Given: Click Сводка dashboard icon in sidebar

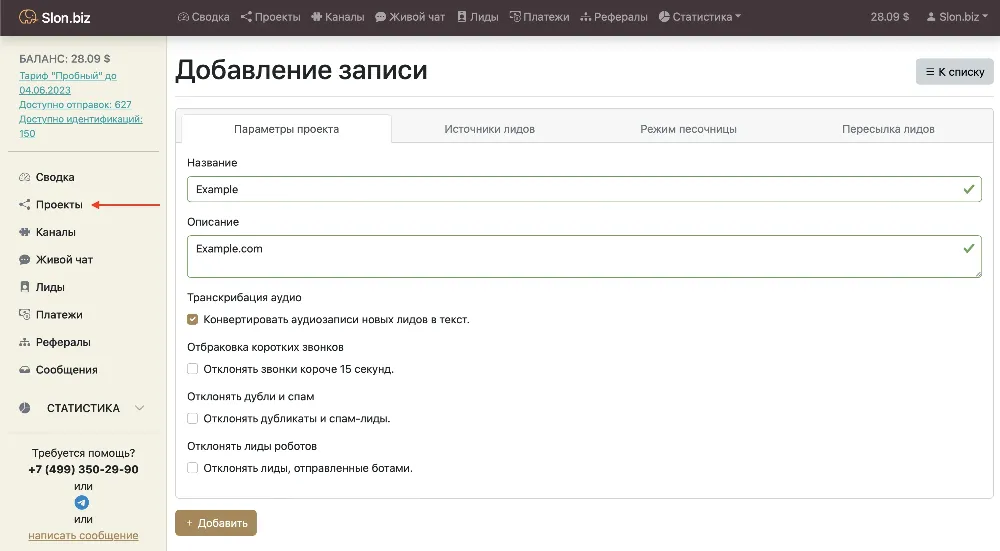Looking at the screenshot, I should 24,177.
